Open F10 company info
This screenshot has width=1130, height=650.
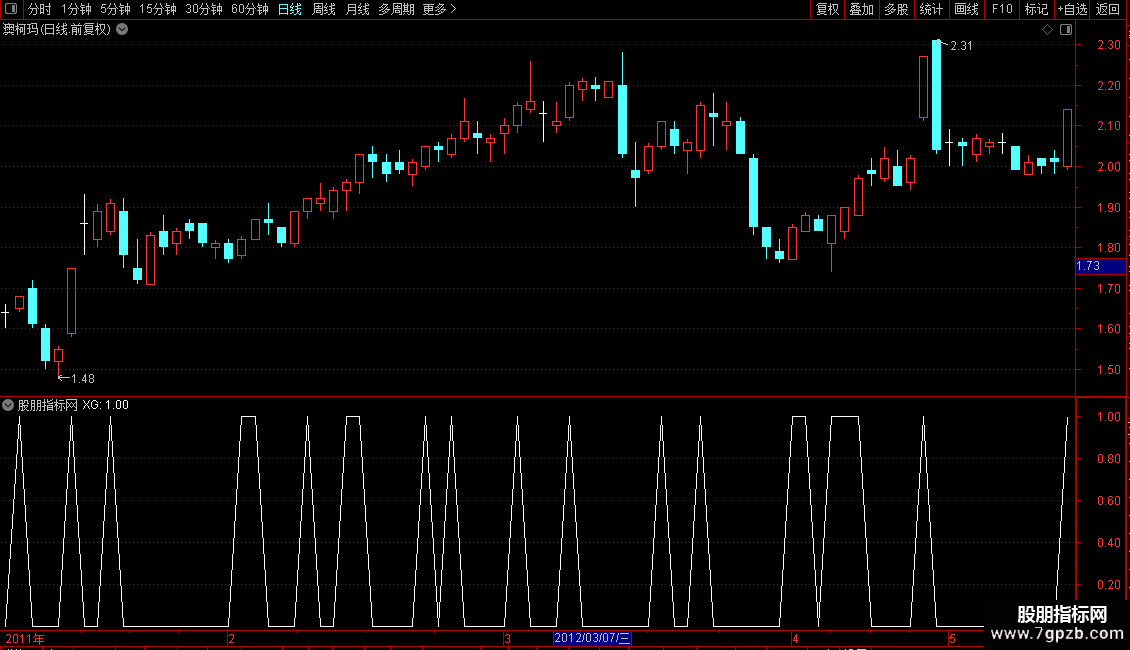click(1002, 9)
